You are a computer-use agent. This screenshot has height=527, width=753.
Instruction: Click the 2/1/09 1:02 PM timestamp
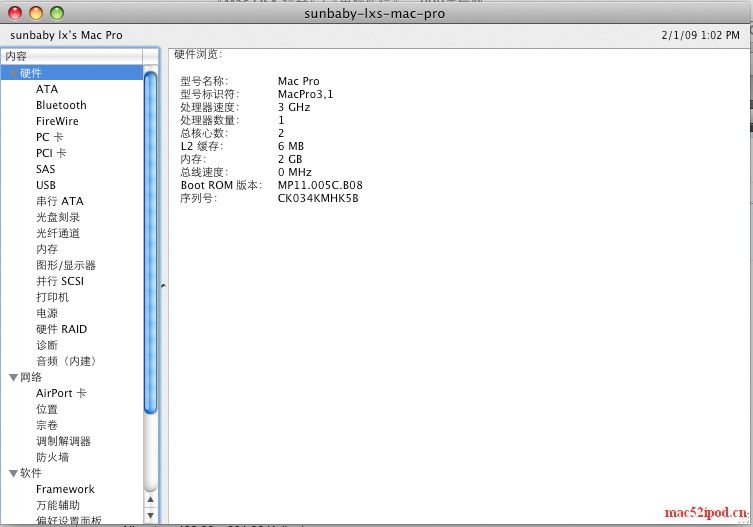(x=700, y=35)
